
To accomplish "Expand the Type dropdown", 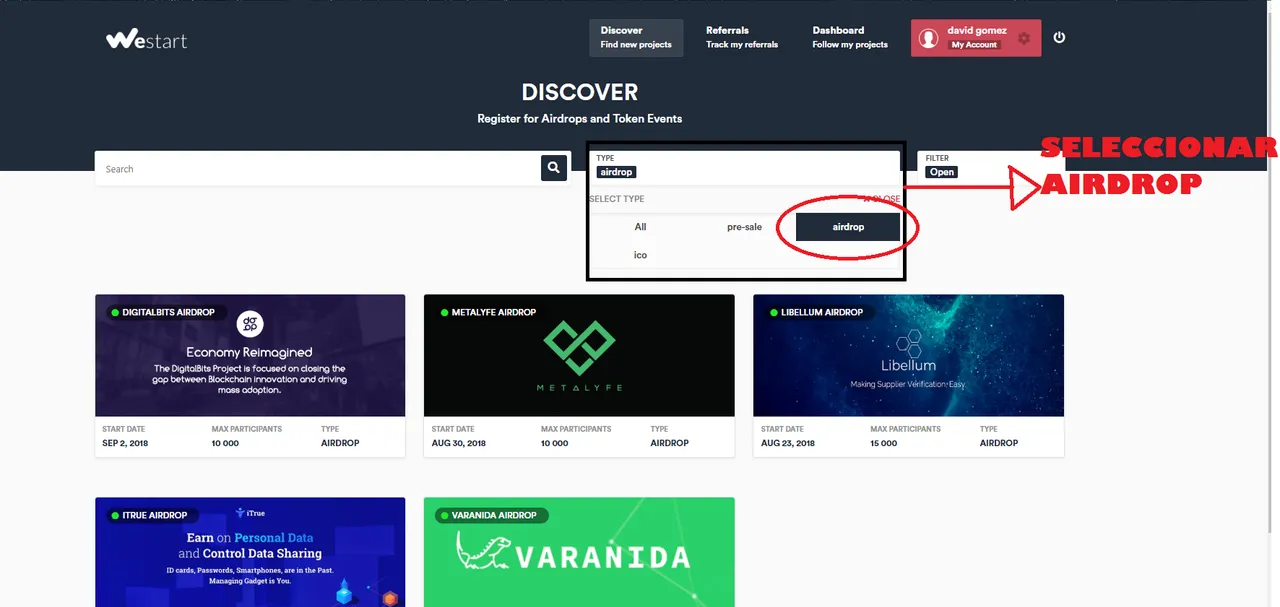I will coord(746,166).
